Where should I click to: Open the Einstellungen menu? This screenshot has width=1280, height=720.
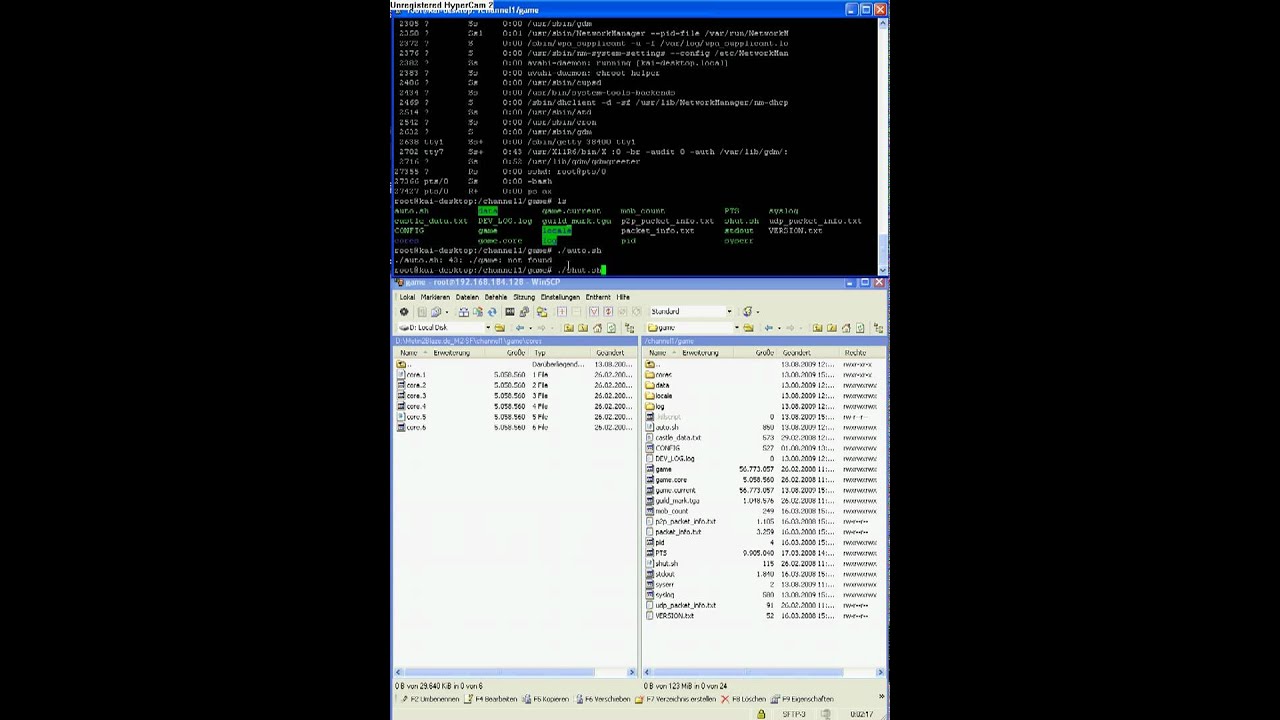click(x=560, y=297)
